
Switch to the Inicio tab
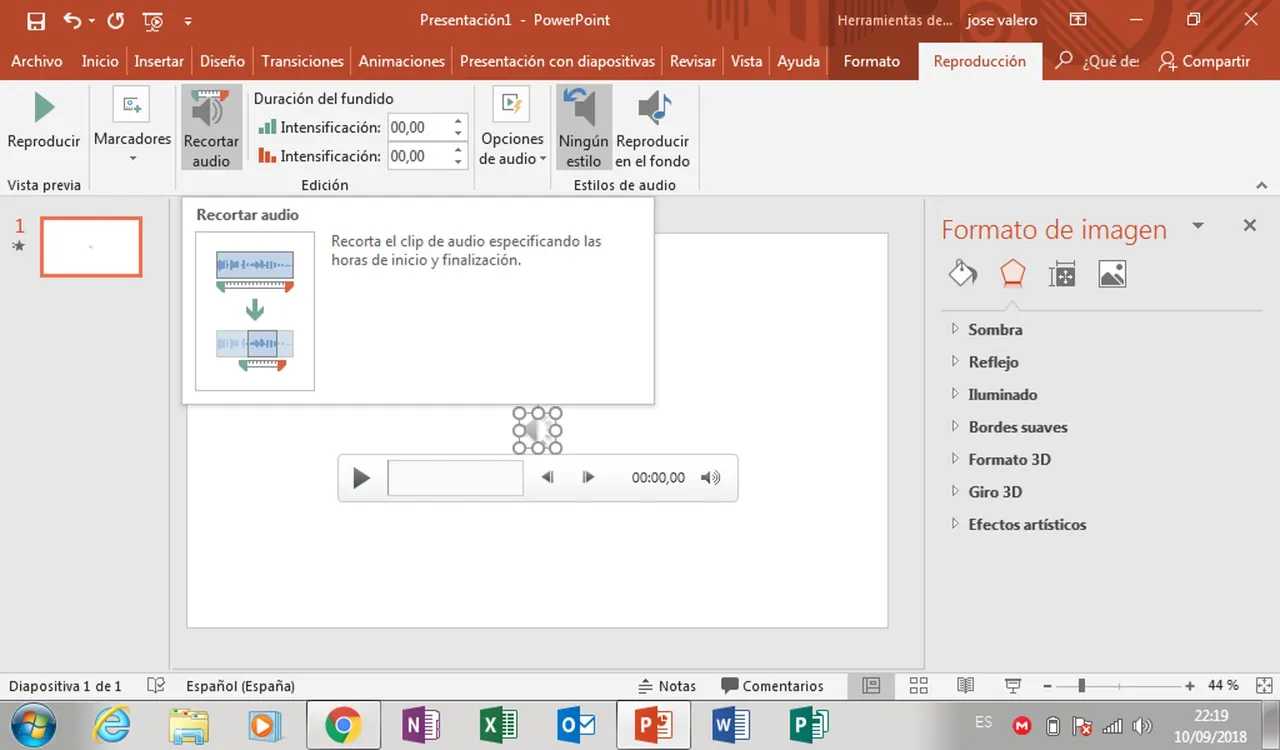pos(100,61)
